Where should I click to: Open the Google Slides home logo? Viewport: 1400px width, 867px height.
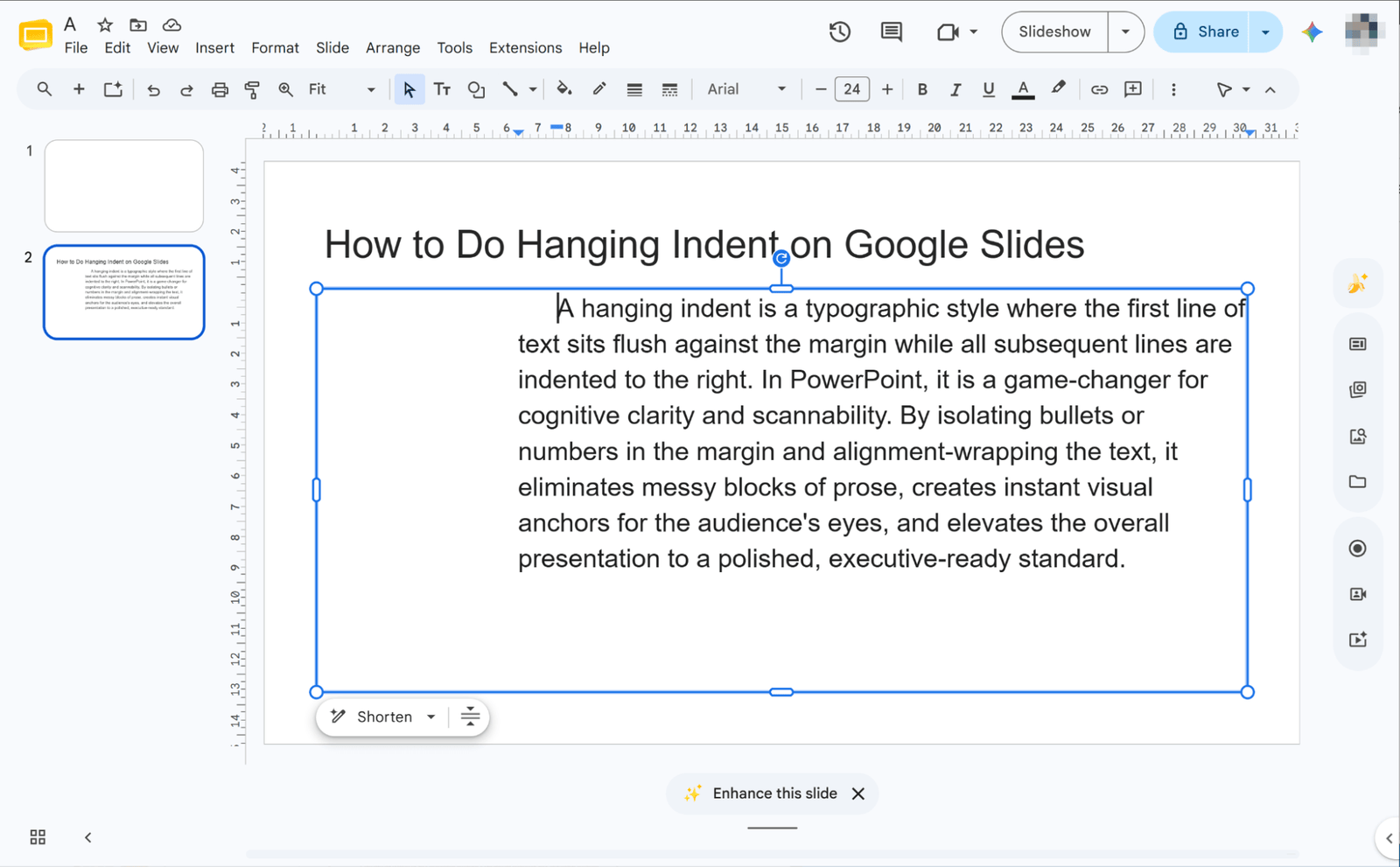[x=35, y=35]
